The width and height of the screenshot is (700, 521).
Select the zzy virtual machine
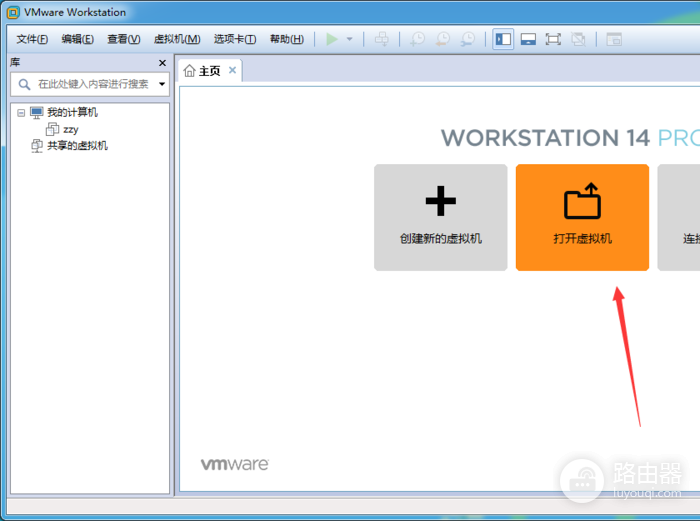coord(71,129)
